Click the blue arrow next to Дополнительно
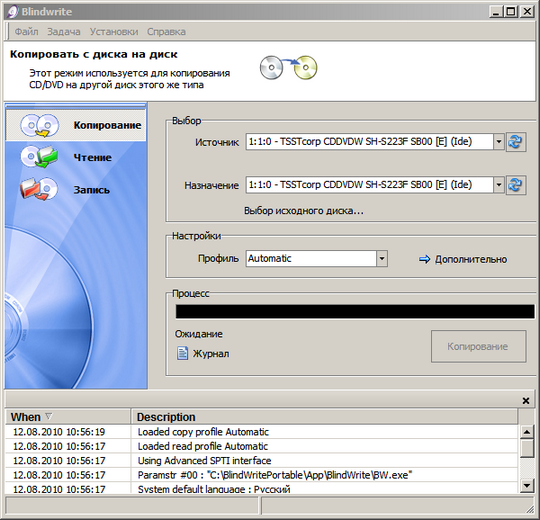 tap(424, 259)
